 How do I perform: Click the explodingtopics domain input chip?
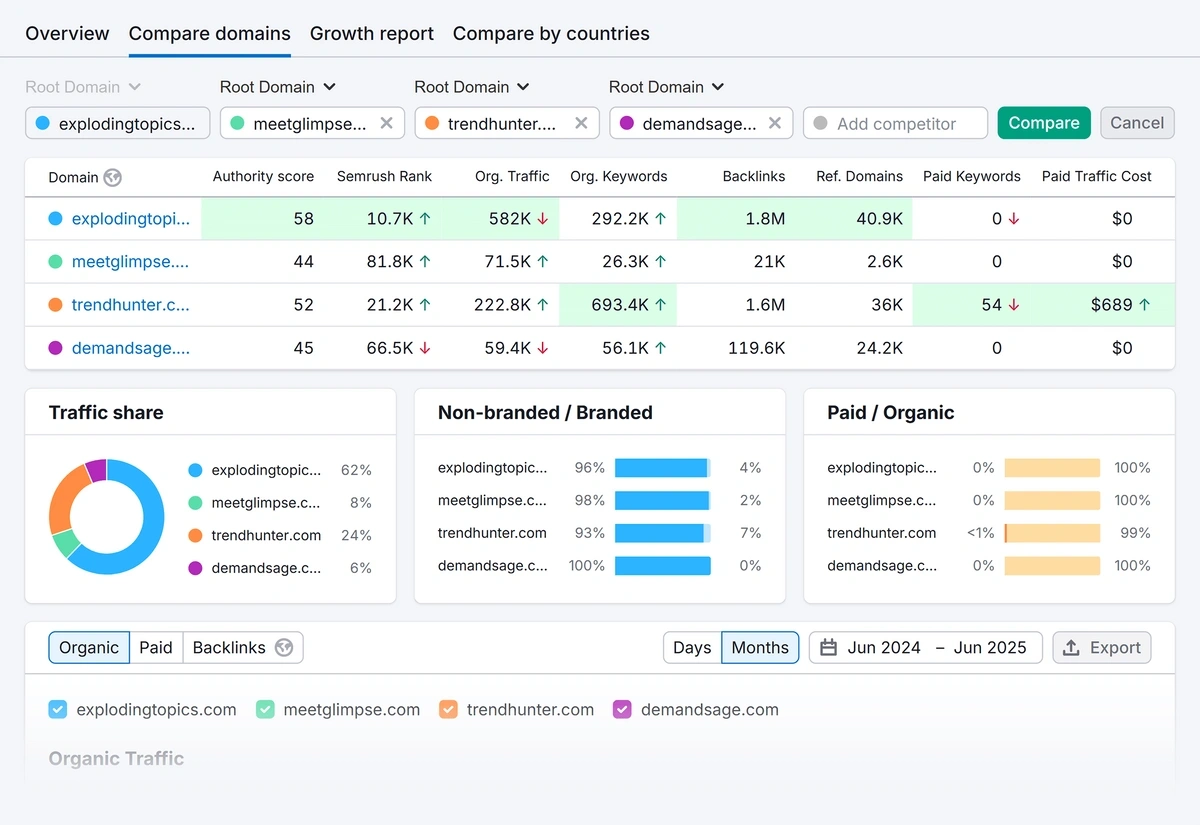(118, 123)
